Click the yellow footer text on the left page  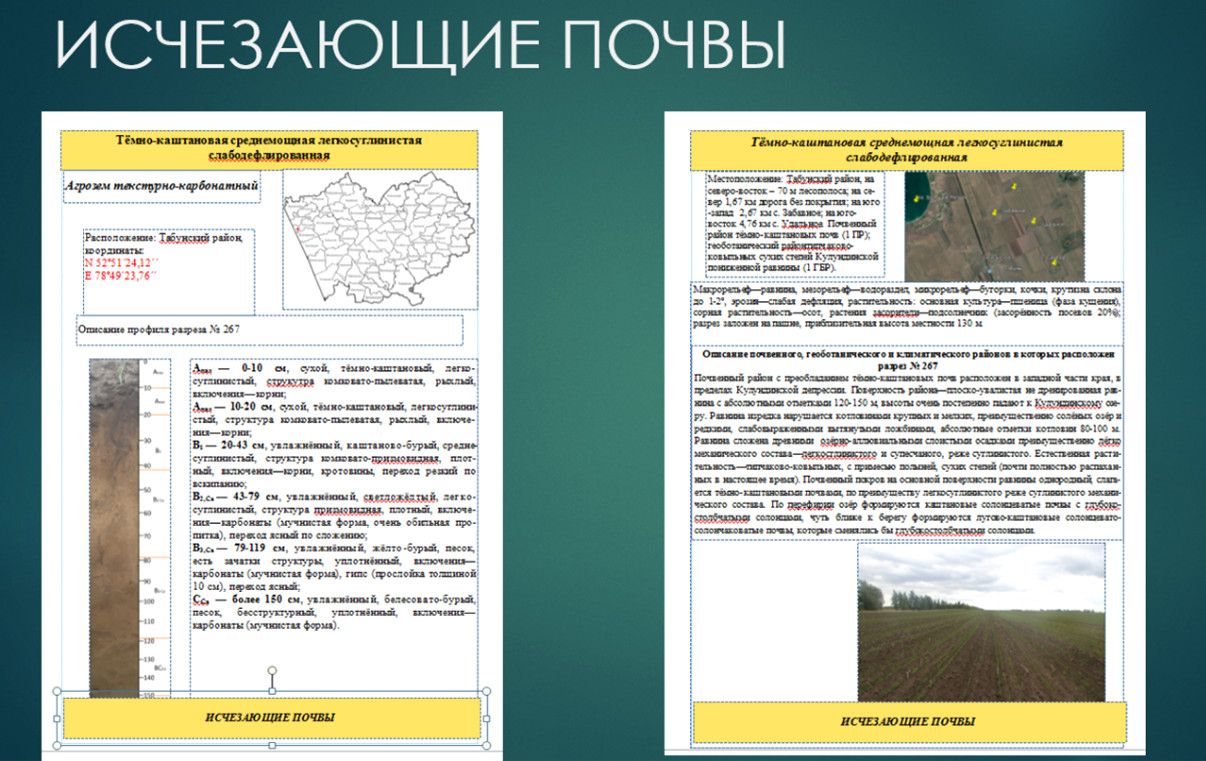coord(270,717)
